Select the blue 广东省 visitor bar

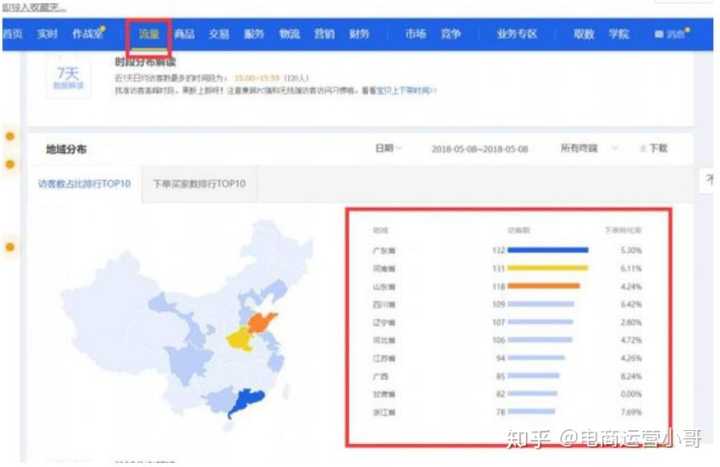pyautogui.click(x=547, y=251)
